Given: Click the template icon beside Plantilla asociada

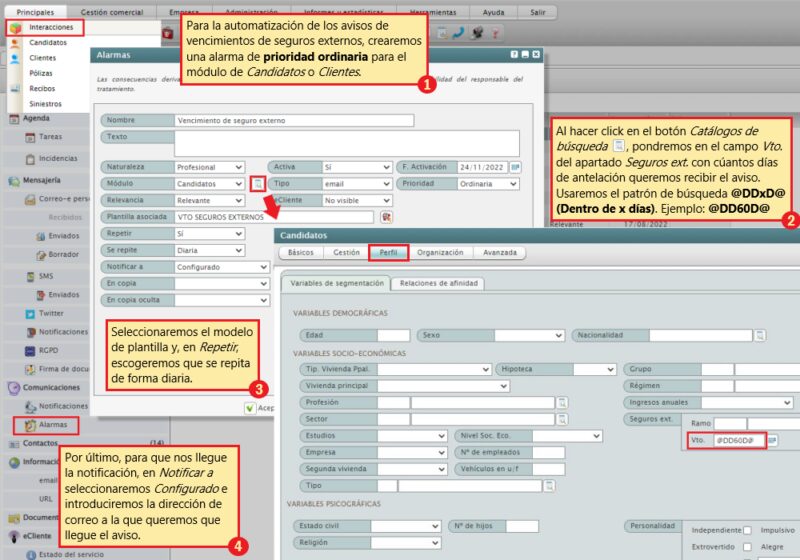Looking at the screenshot, I should 386,216.
